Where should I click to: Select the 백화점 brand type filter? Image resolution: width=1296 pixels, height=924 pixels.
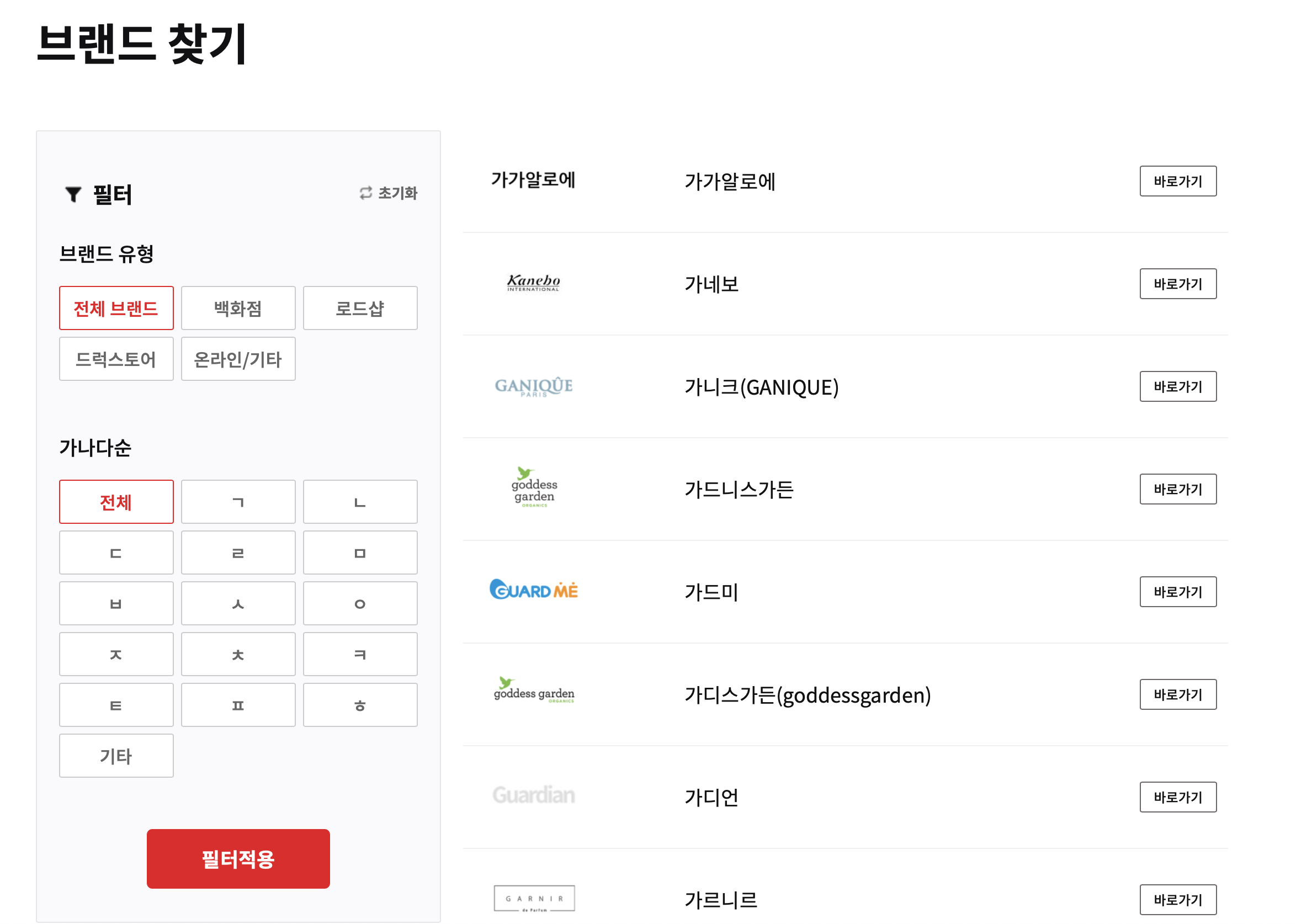coord(238,308)
